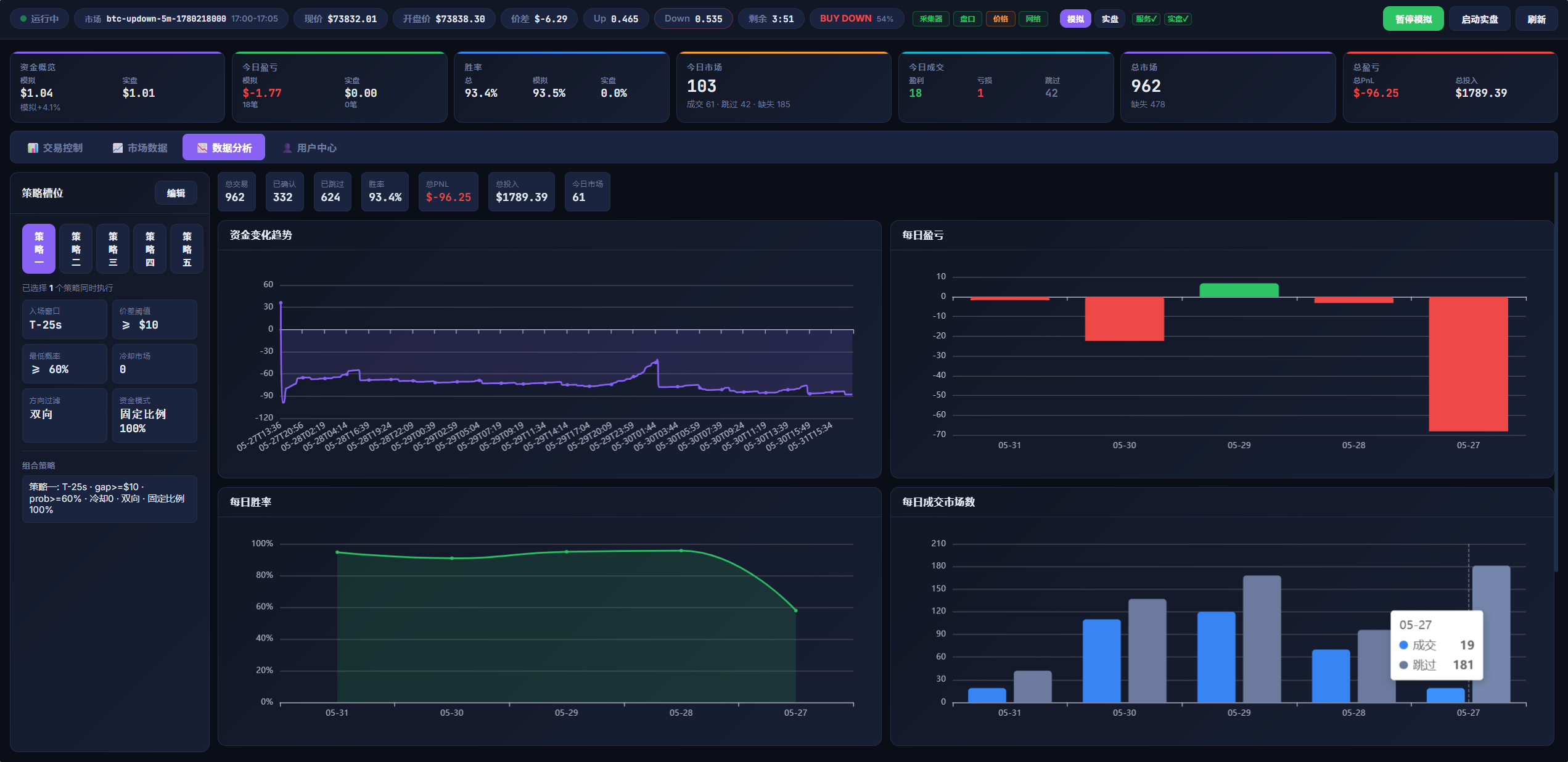The width and height of the screenshot is (1568, 762).
Task: Click the gray 05-29 跳过 bar
Action: point(1262,639)
